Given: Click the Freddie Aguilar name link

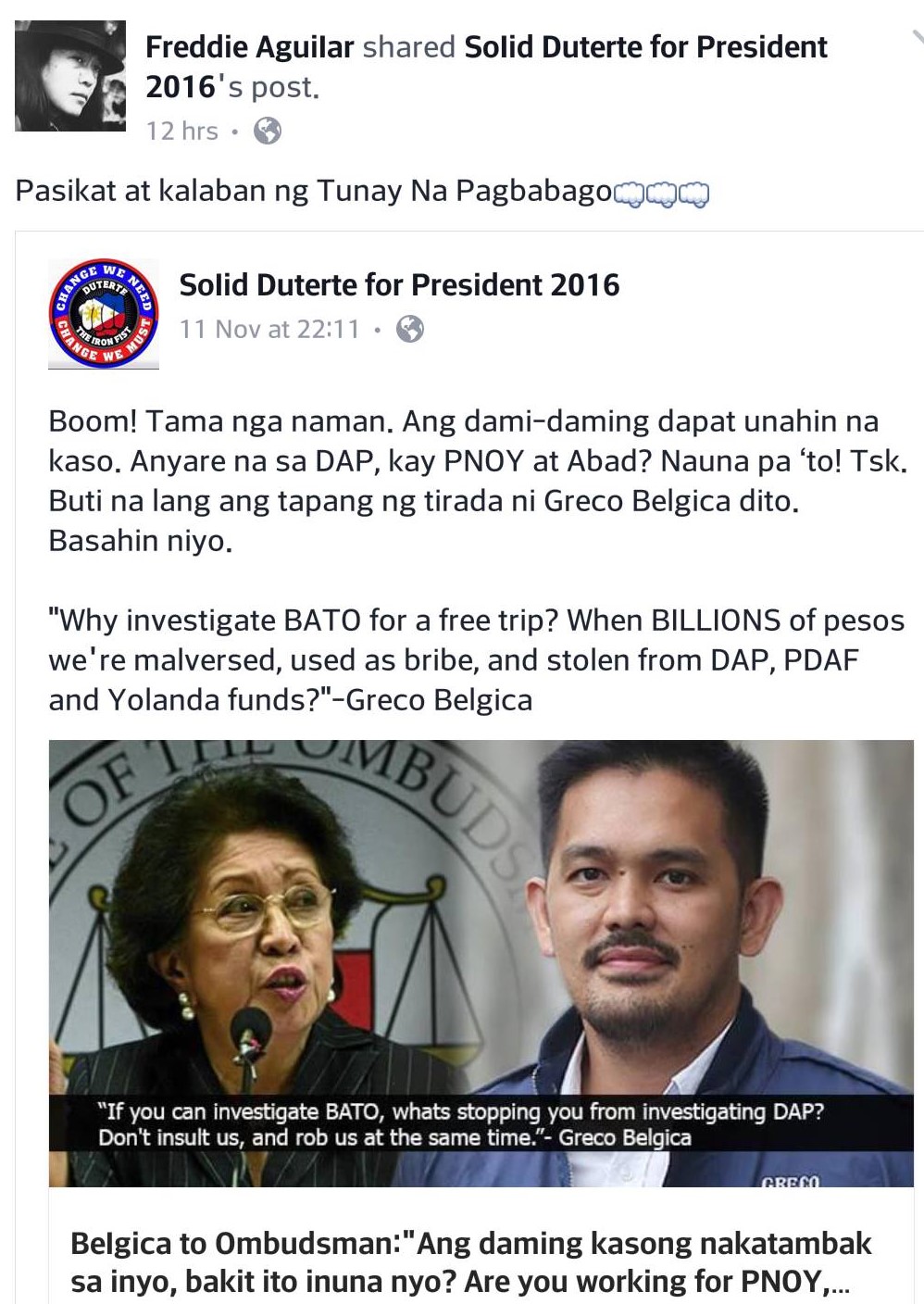Looking at the screenshot, I should (249, 47).
